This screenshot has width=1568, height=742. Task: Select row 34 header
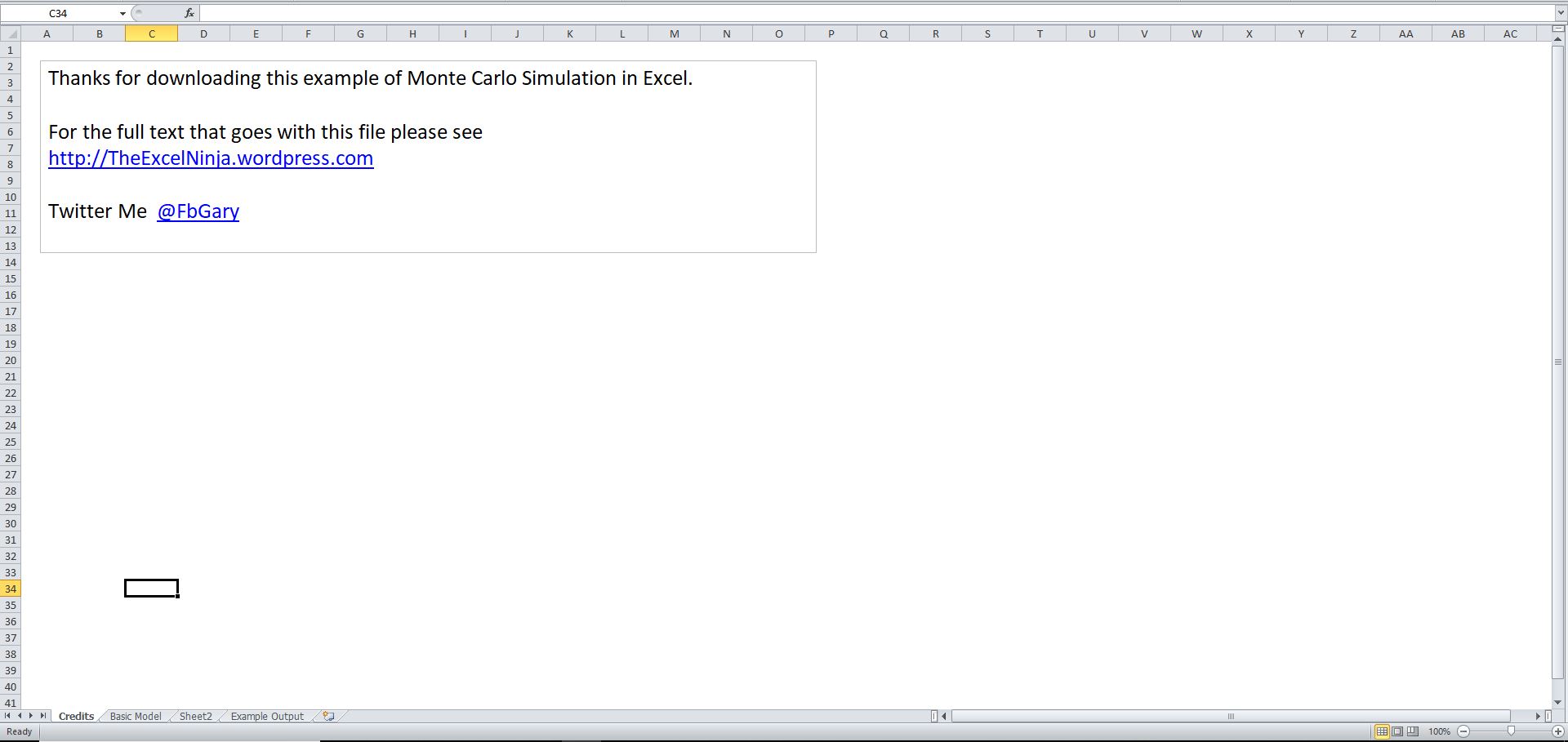point(10,589)
